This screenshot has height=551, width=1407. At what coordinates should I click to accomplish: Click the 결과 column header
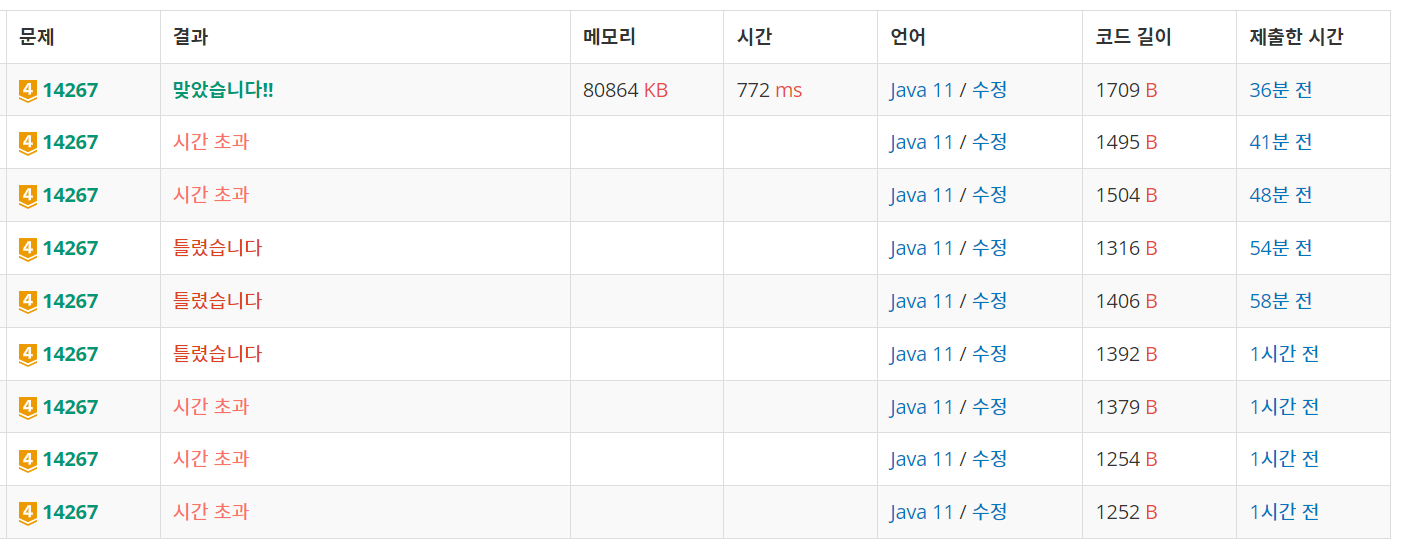(x=190, y=37)
